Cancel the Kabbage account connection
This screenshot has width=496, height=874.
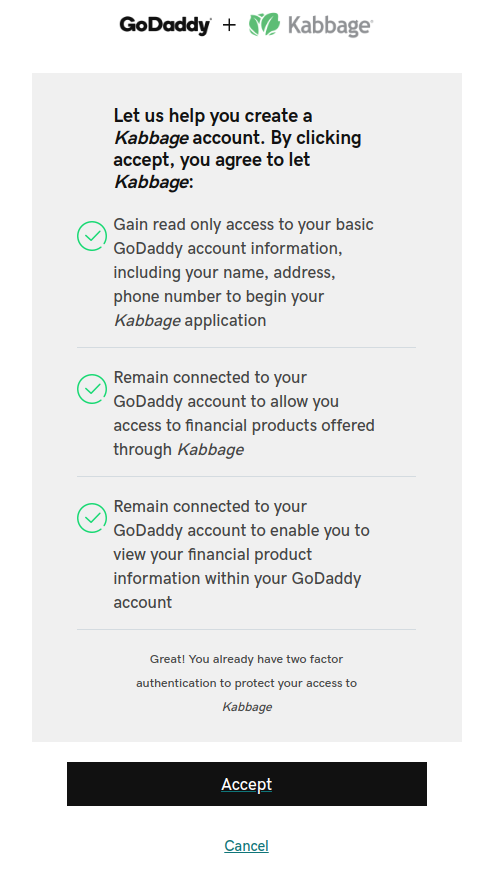[x=246, y=846]
